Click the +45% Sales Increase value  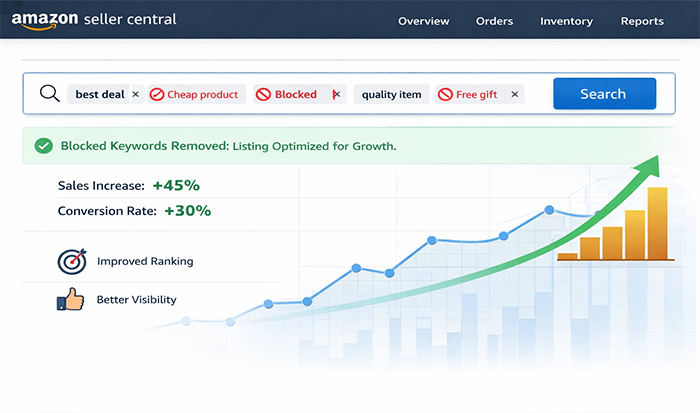pyautogui.click(x=176, y=185)
